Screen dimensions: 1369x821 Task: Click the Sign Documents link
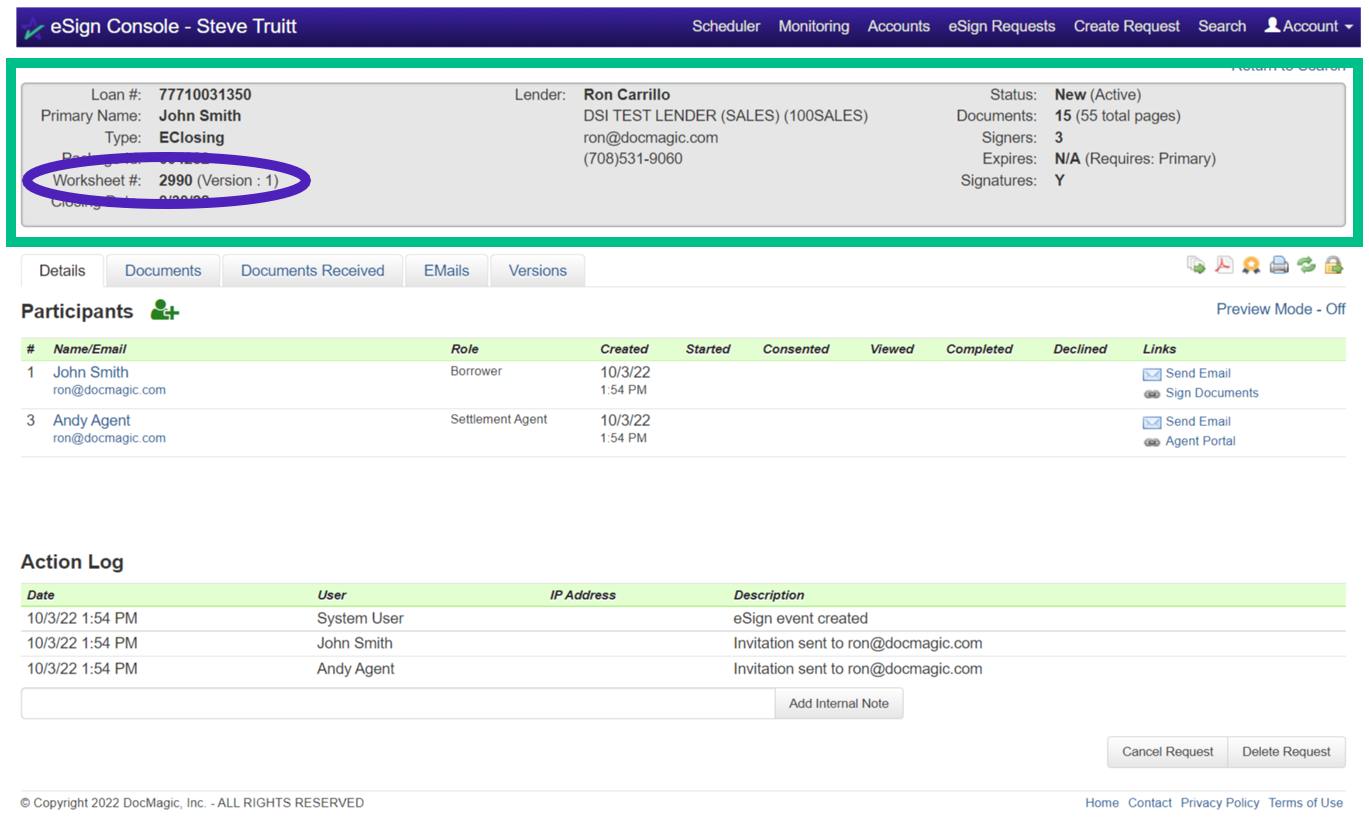pyautogui.click(x=1212, y=393)
